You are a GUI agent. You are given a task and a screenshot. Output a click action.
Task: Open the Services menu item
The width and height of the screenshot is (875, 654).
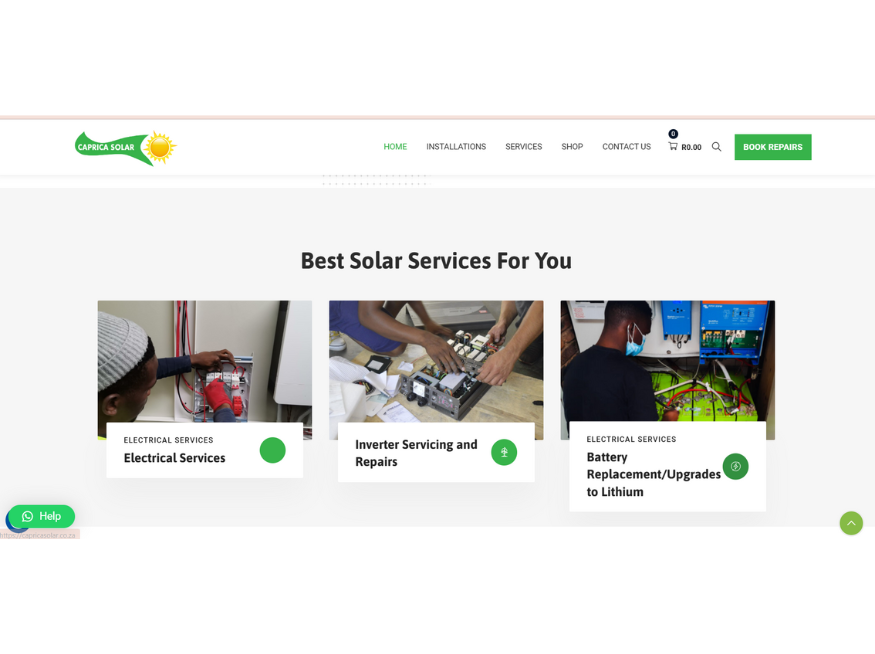pyautogui.click(x=523, y=147)
